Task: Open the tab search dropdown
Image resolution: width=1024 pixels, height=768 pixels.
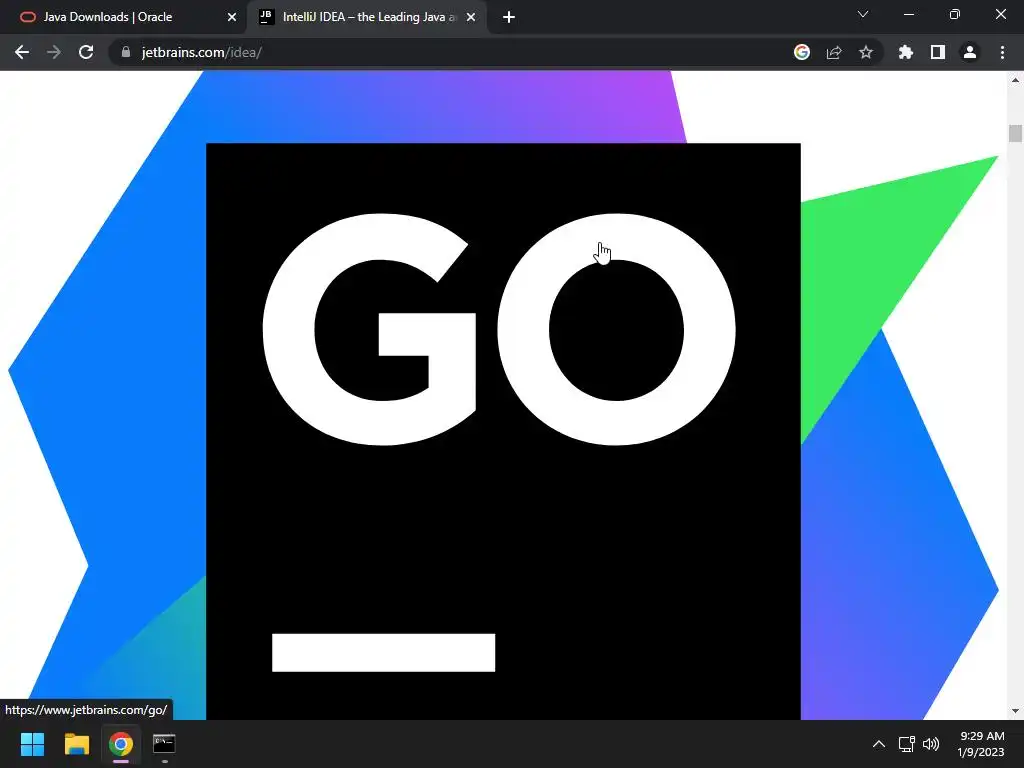Action: coord(863,14)
